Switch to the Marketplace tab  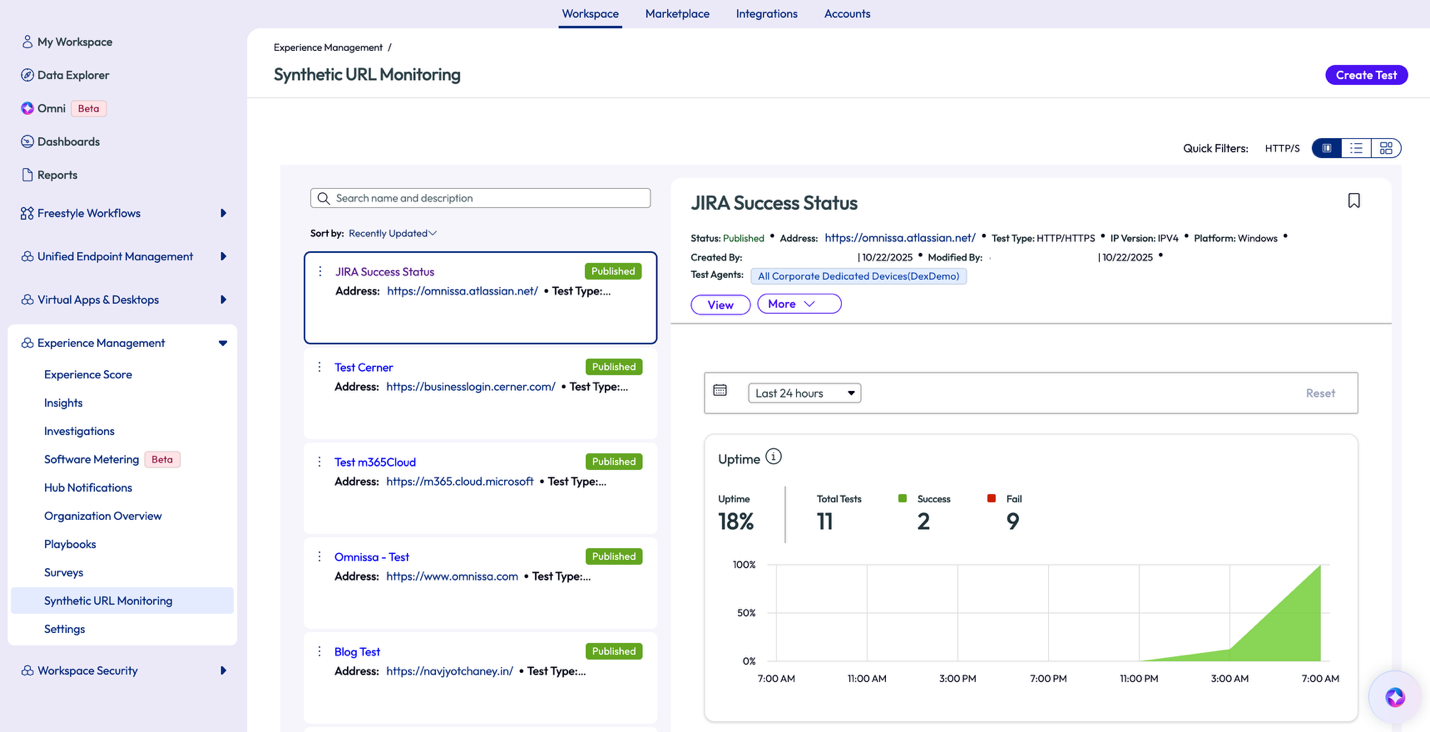(x=677, y=14)
